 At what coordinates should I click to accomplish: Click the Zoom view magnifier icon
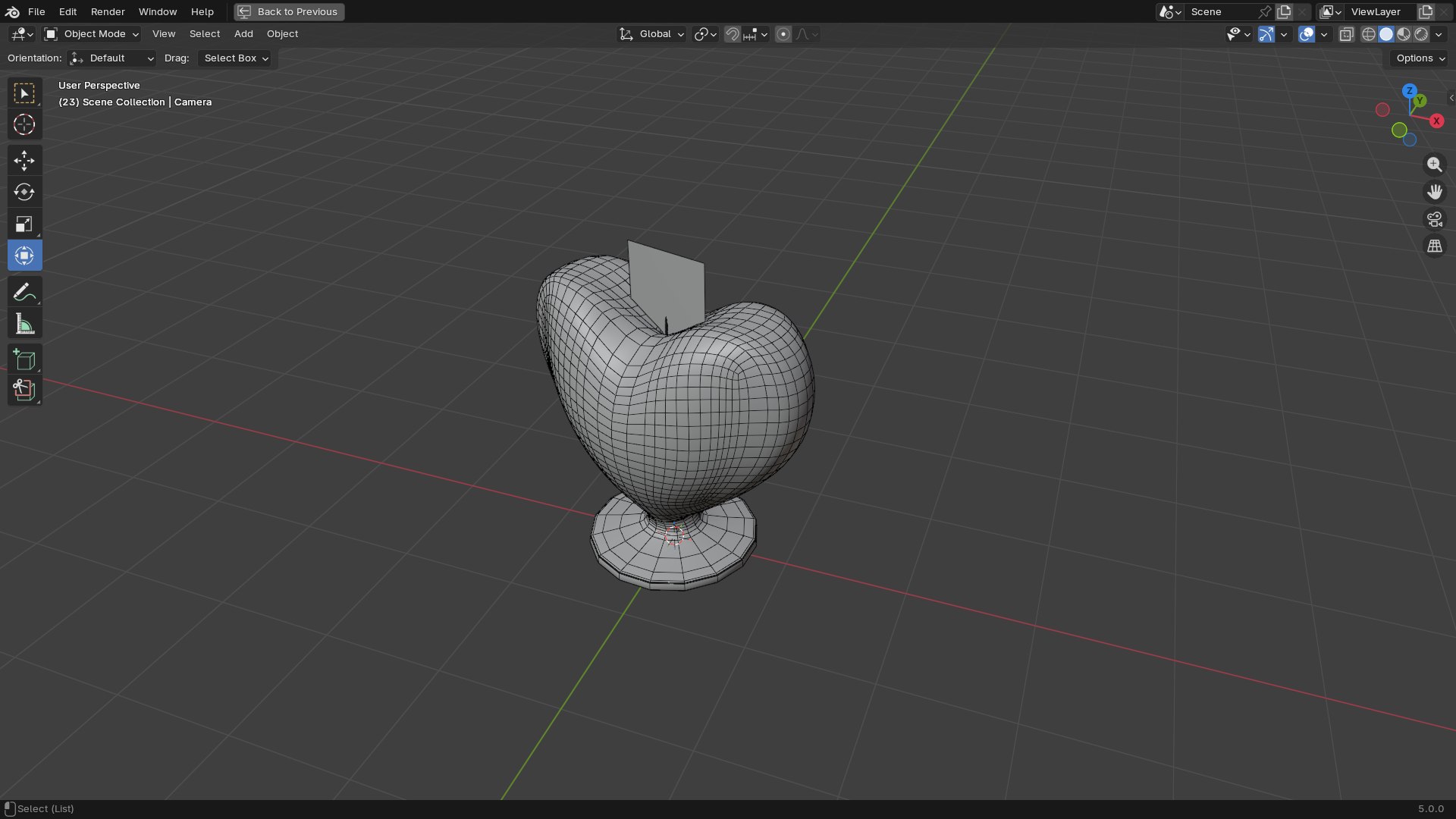[x=1434, y=165]
